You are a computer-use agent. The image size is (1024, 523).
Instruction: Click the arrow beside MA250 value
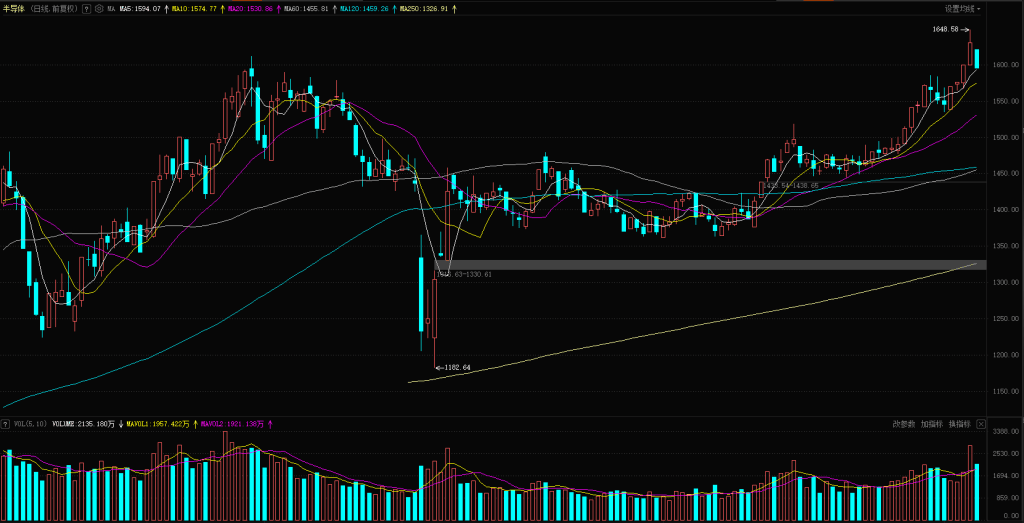coord(454,8)
